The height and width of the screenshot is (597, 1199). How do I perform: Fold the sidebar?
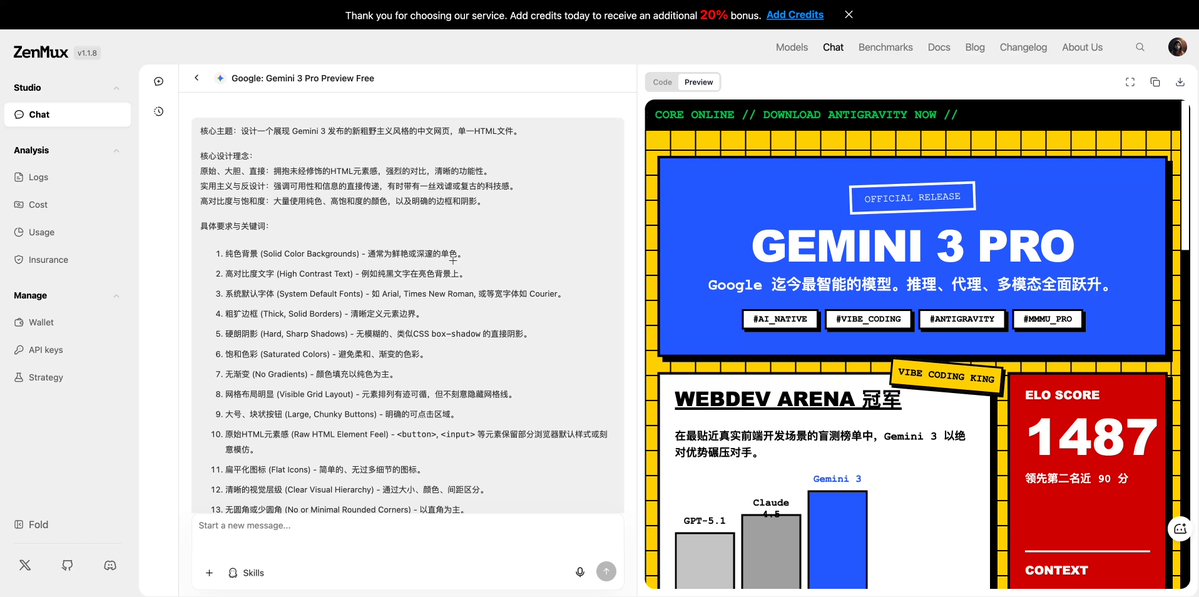coord(32,524)
